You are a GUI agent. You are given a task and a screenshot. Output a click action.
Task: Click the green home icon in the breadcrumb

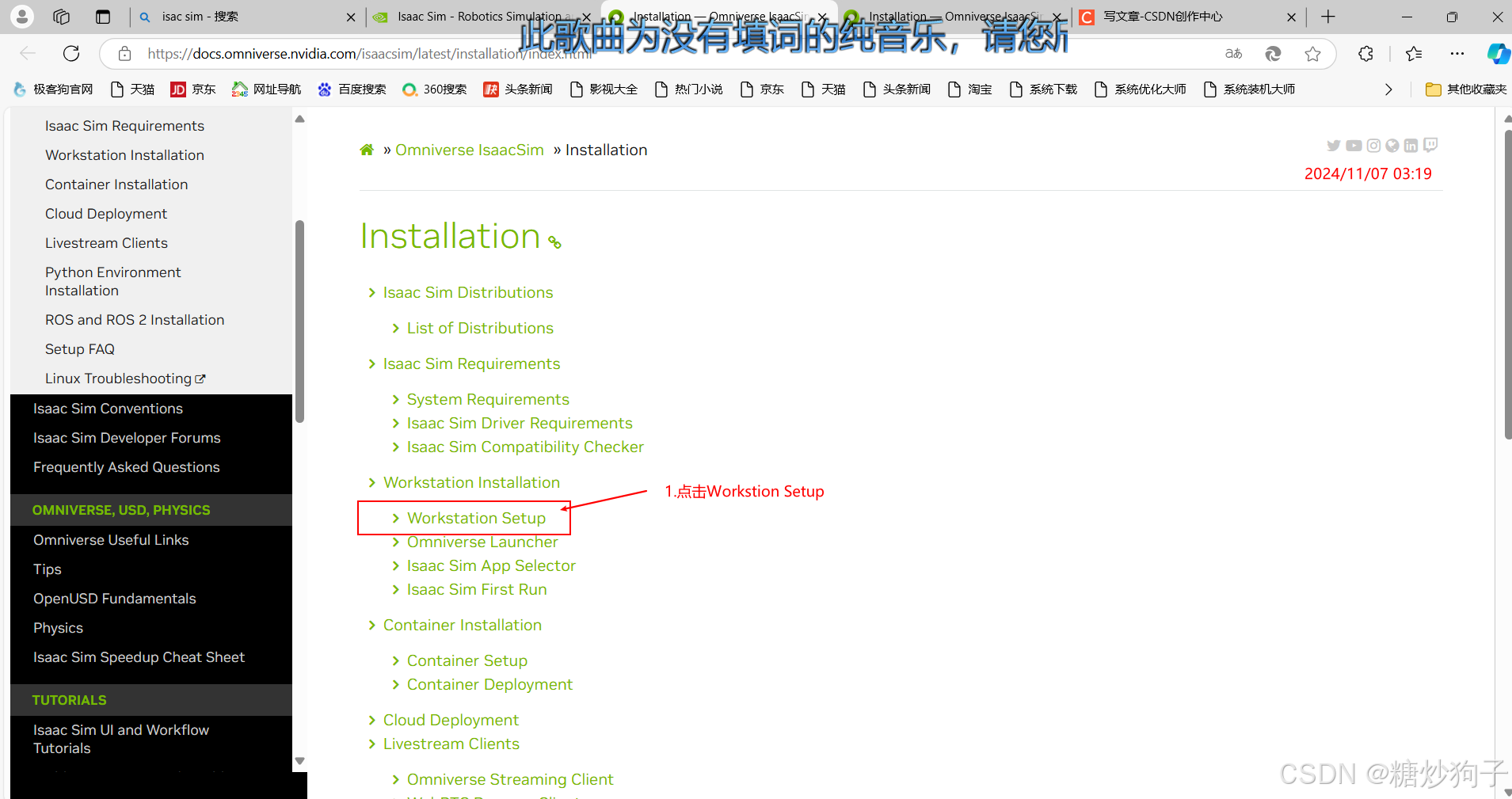[x=367, y=150]
